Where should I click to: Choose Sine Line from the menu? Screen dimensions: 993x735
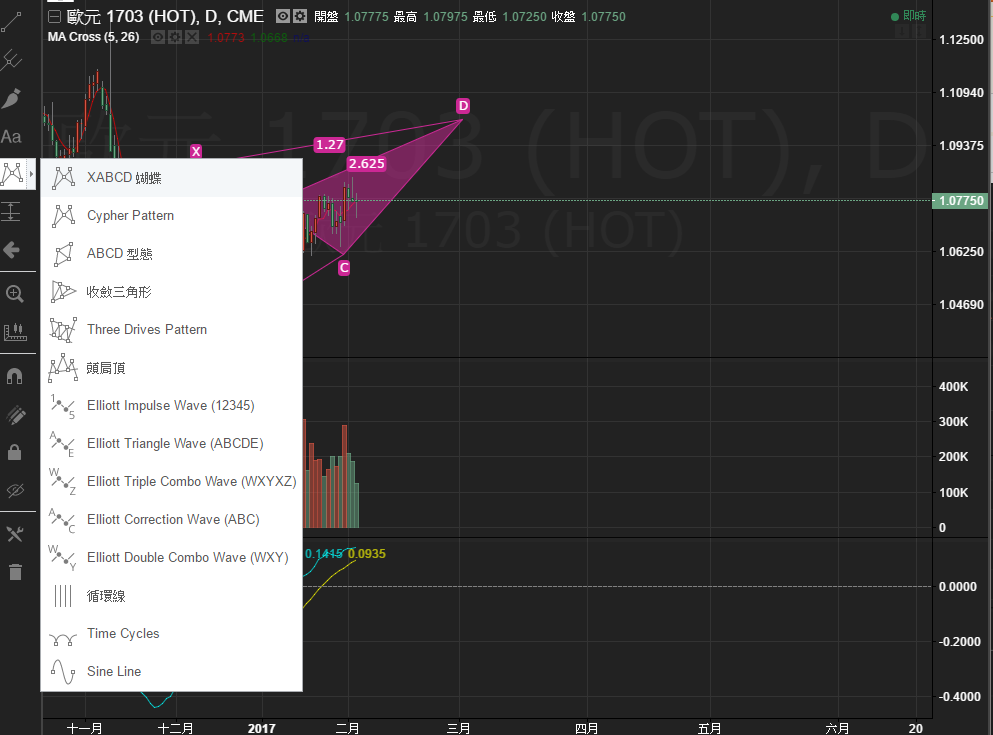[172, 672]
